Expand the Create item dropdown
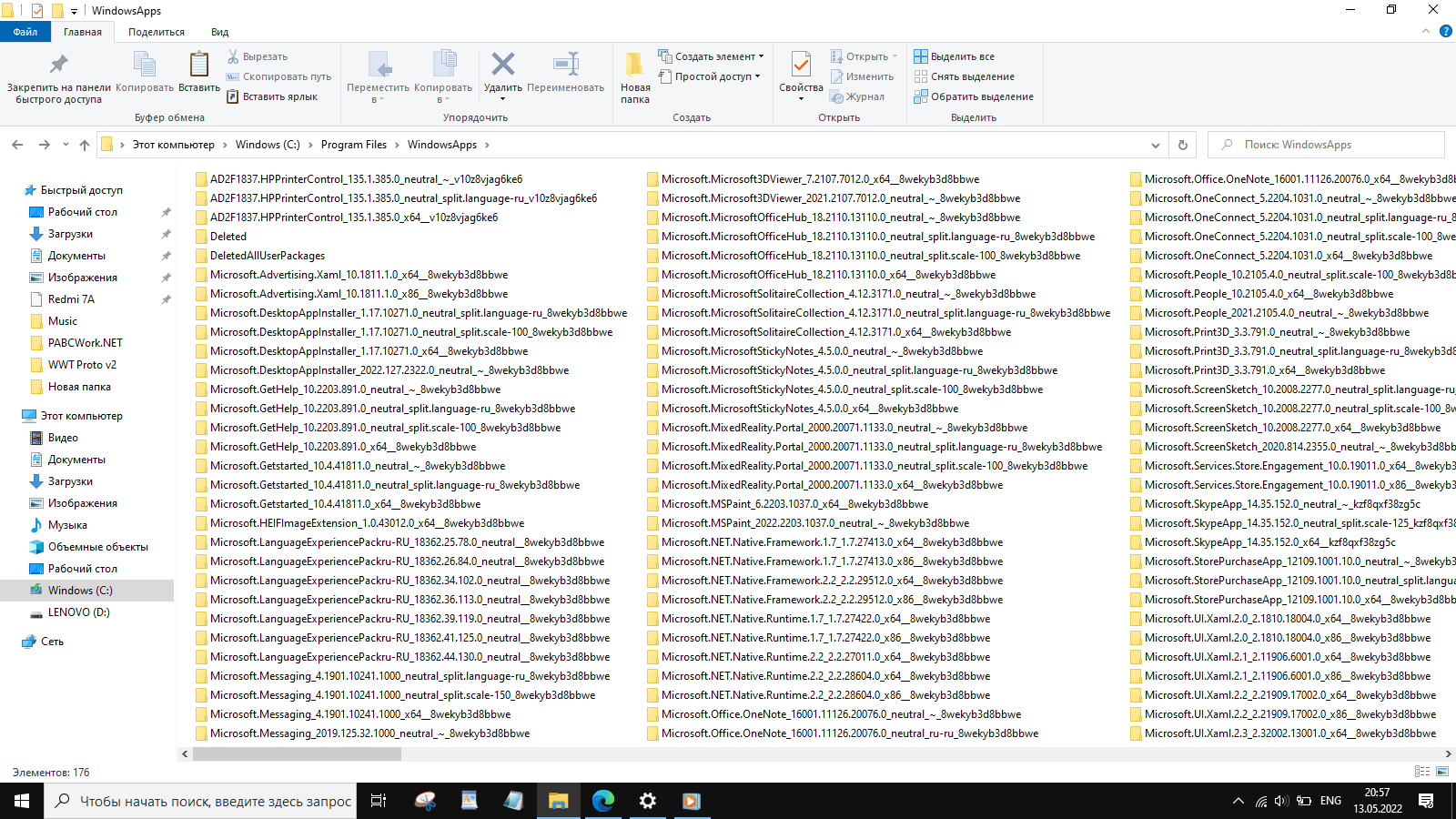 pyautogui.click(x=711, y=56)
